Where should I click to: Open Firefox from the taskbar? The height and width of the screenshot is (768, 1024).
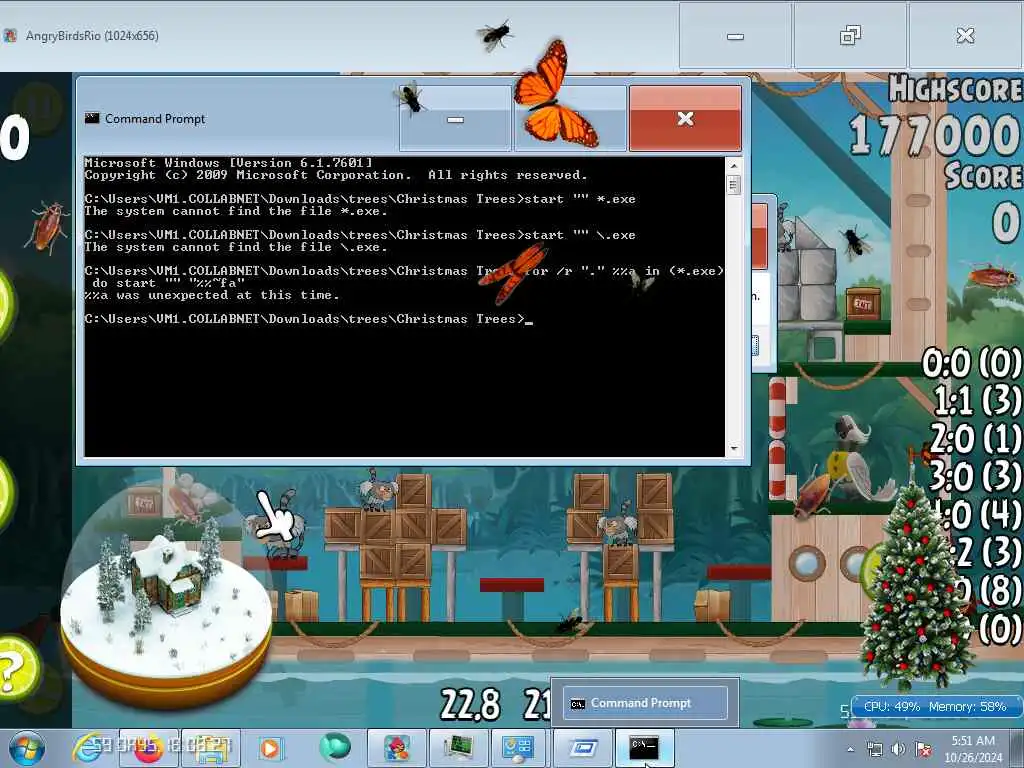click(149, 748)
